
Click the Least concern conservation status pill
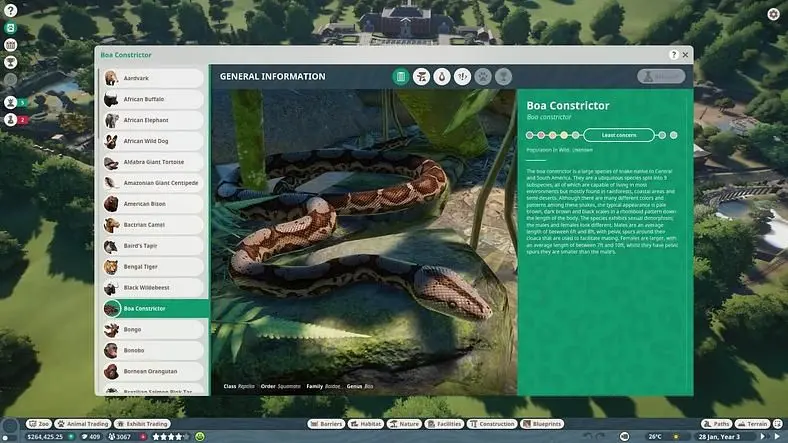(619, 135)
